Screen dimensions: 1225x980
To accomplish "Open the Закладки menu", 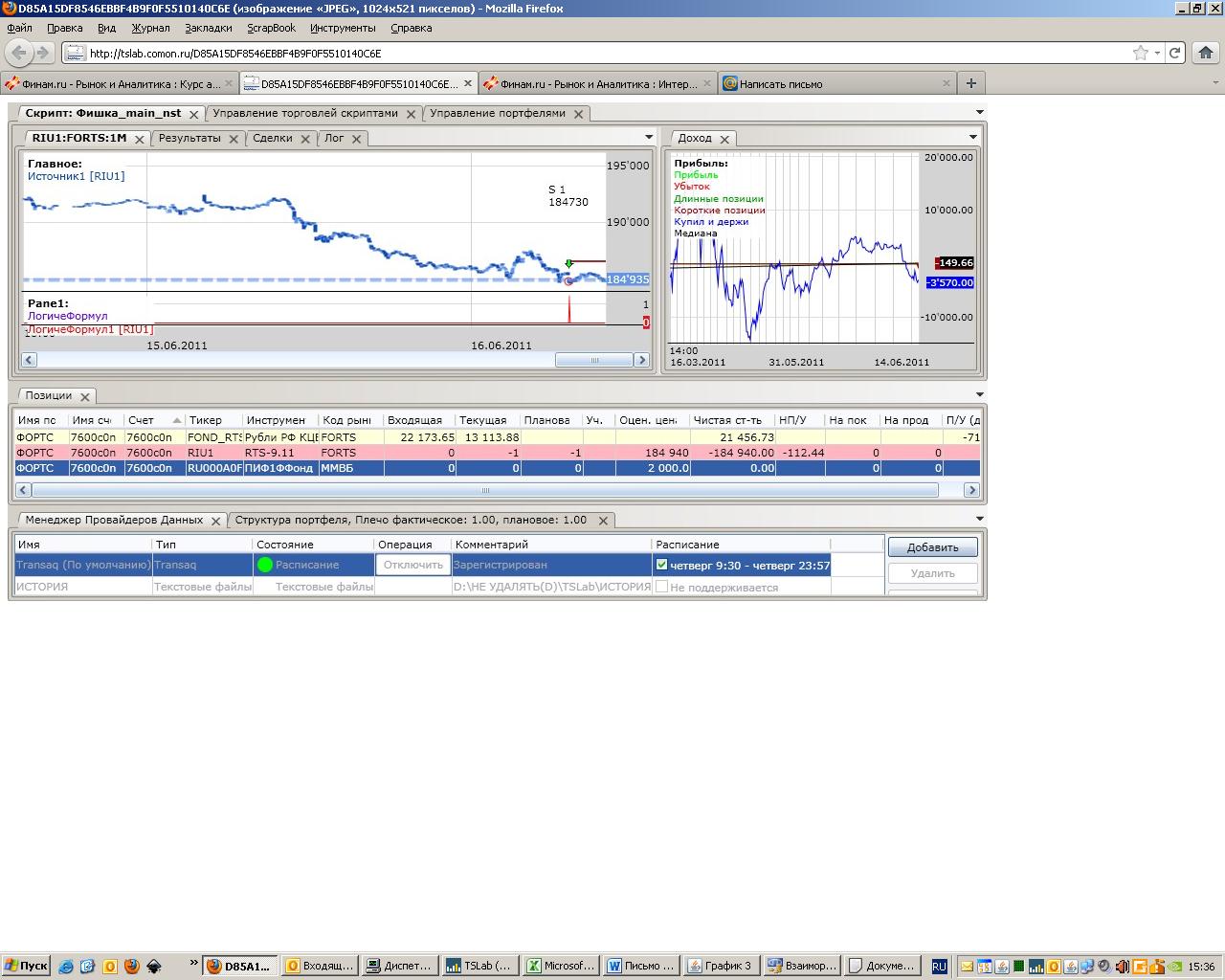I will [208, 28].
